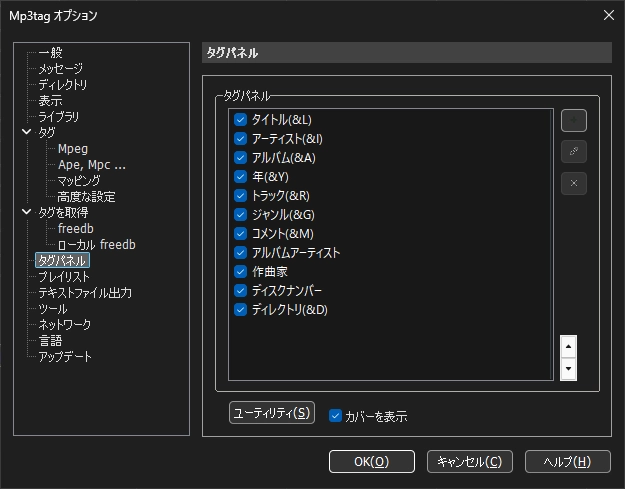Toggle the アルバム(&A) checkbox
625x489 pixels.
(240, 157)
